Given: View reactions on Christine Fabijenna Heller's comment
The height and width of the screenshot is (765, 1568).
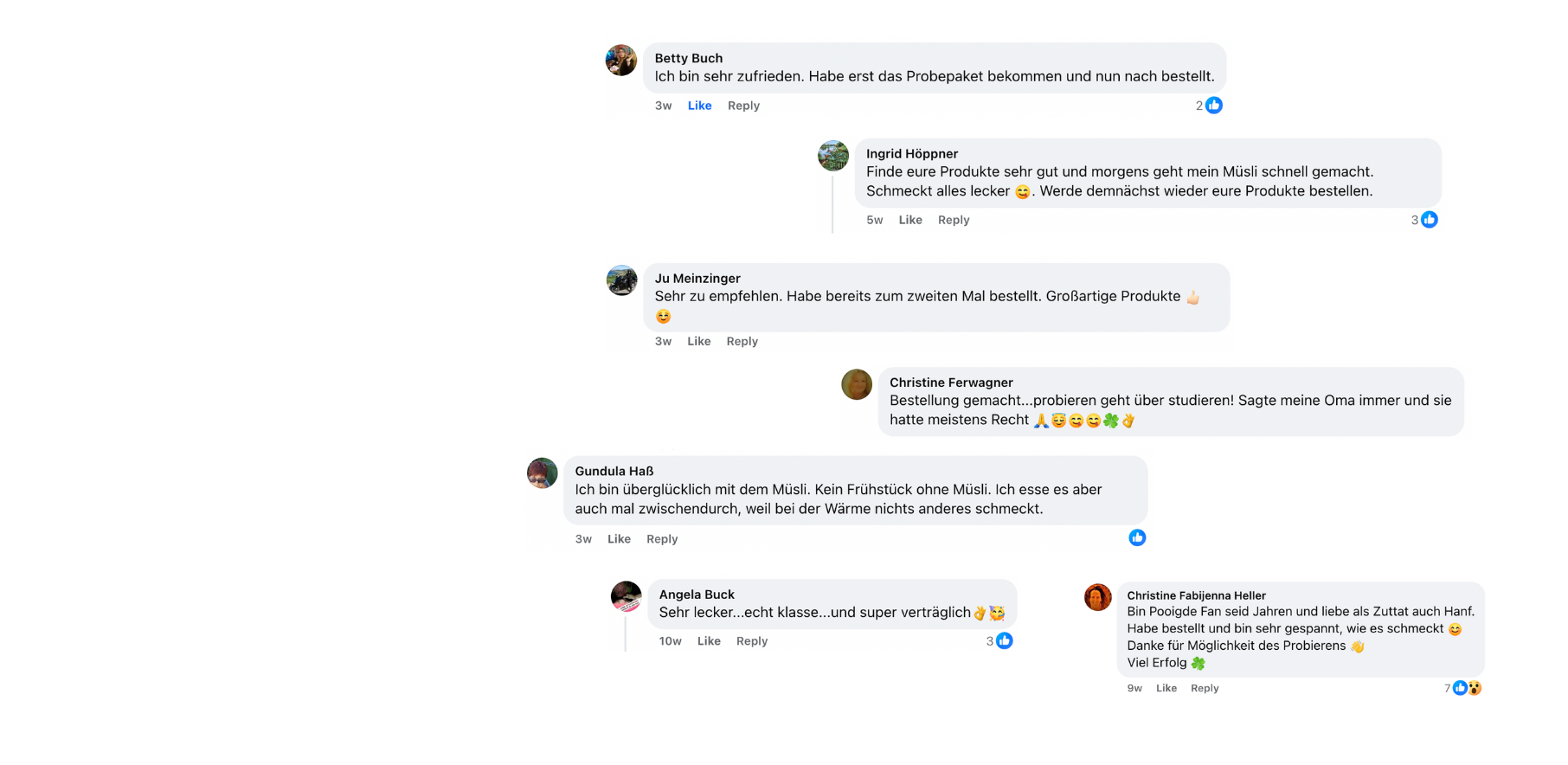Looking at the screenshot, I should [1463, 688].
